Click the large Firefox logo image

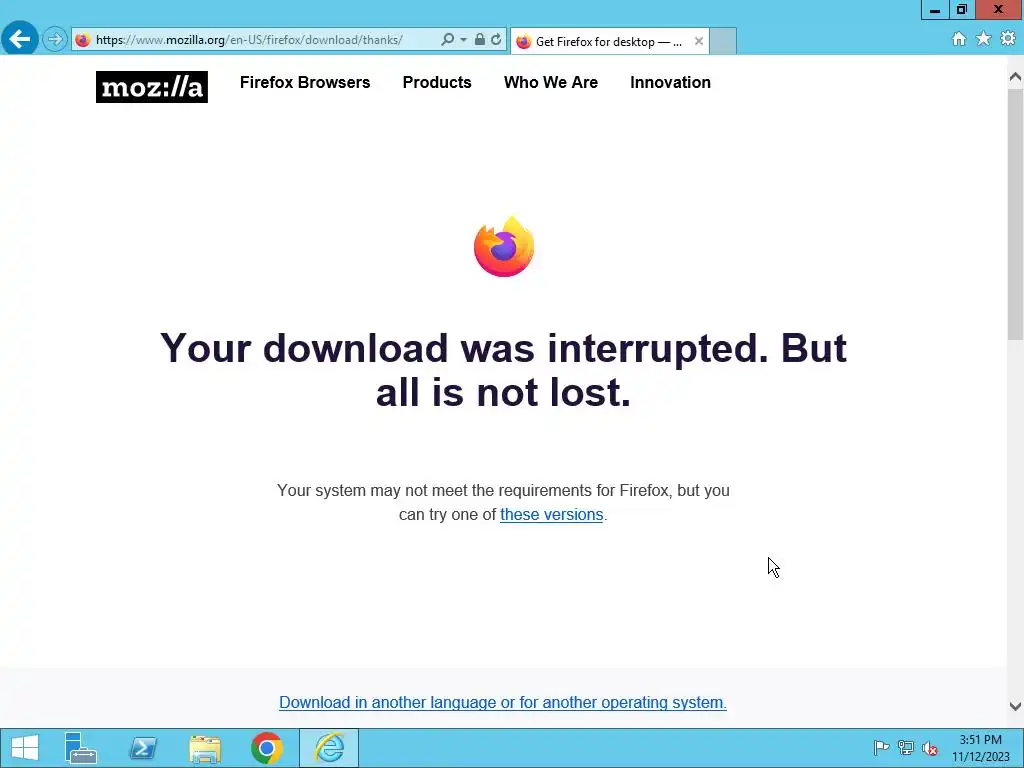coord(504,246)
